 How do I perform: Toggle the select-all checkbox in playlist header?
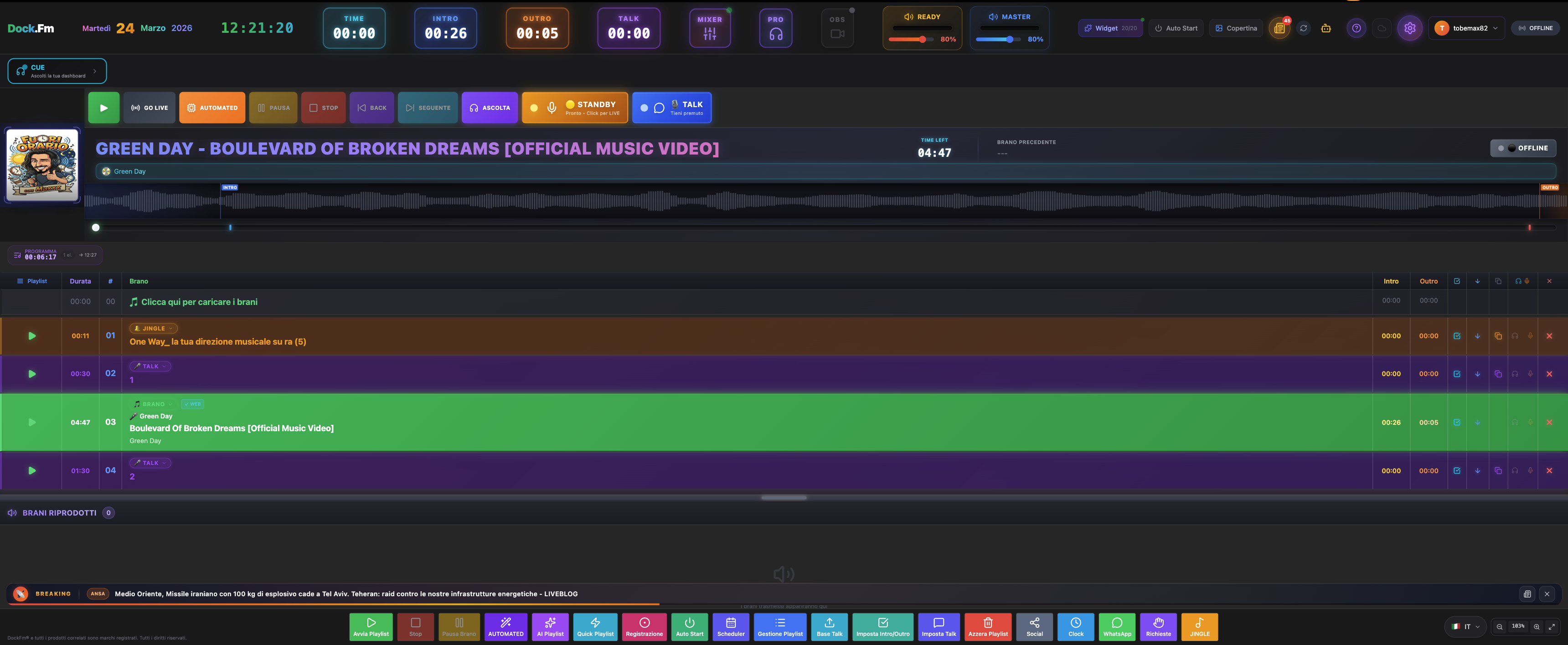pos(1457,281)
